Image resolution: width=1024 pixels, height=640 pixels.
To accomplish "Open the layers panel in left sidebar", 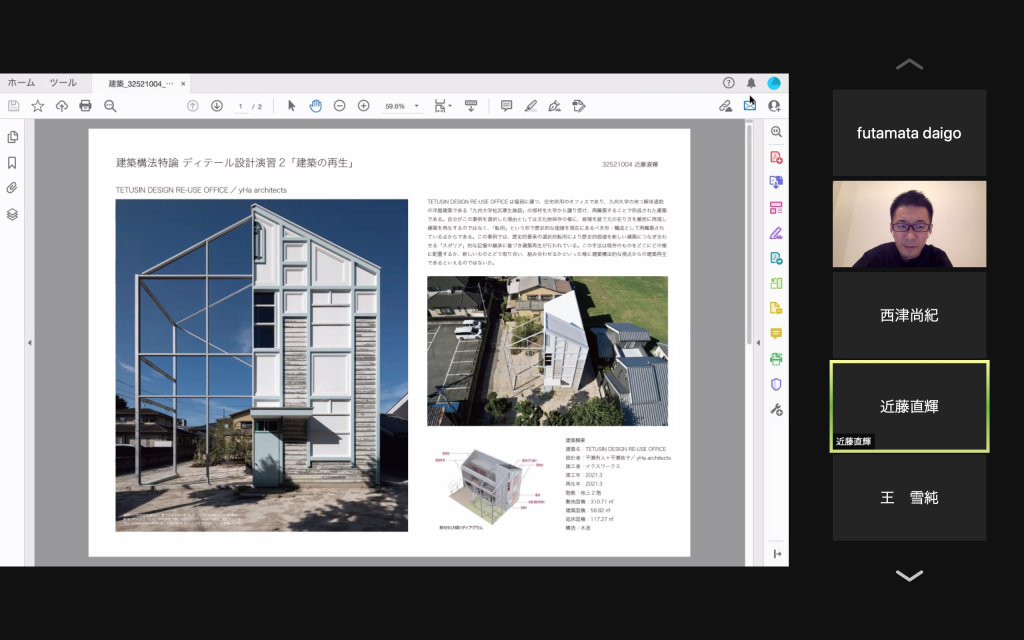I will 12,214.
